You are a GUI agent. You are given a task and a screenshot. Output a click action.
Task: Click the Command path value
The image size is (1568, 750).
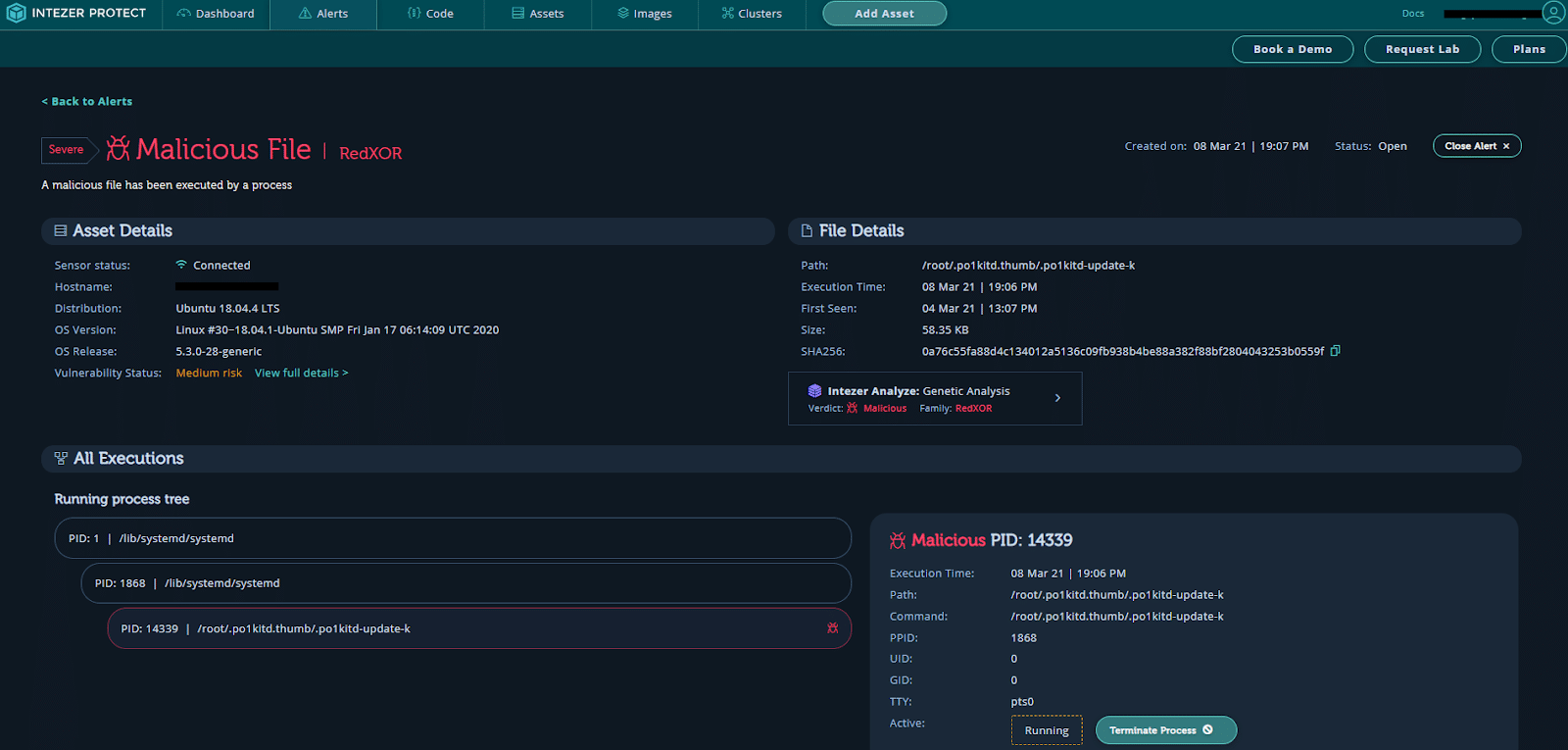(1117, 616)
